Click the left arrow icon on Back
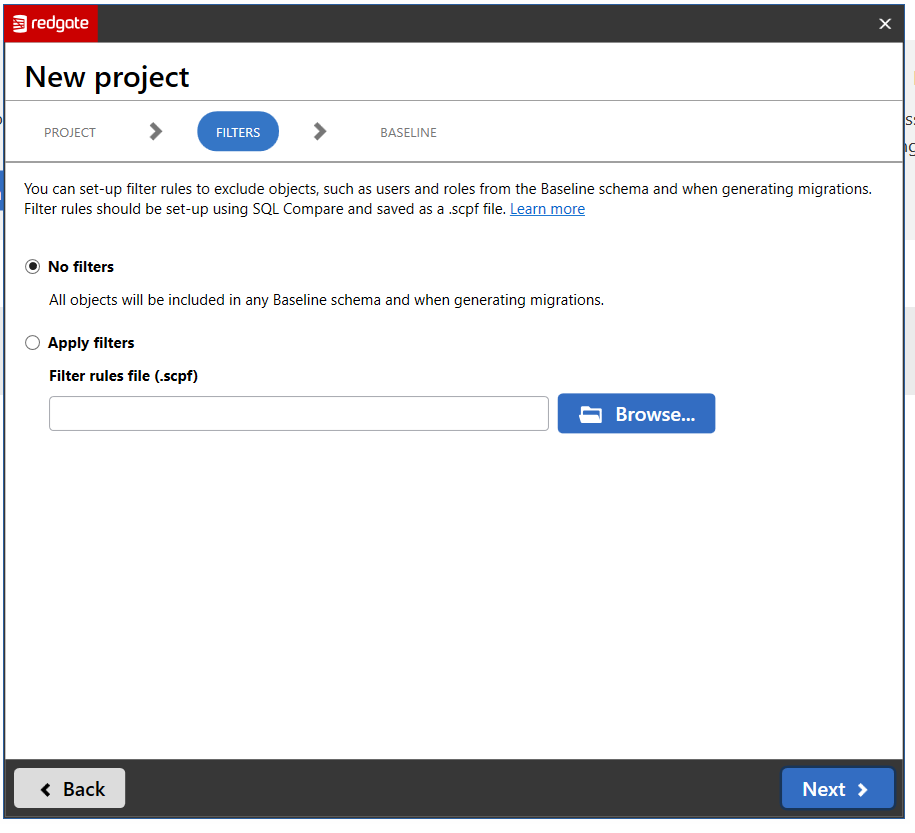The height and width of the screenshot is (833, 915). 46,789
